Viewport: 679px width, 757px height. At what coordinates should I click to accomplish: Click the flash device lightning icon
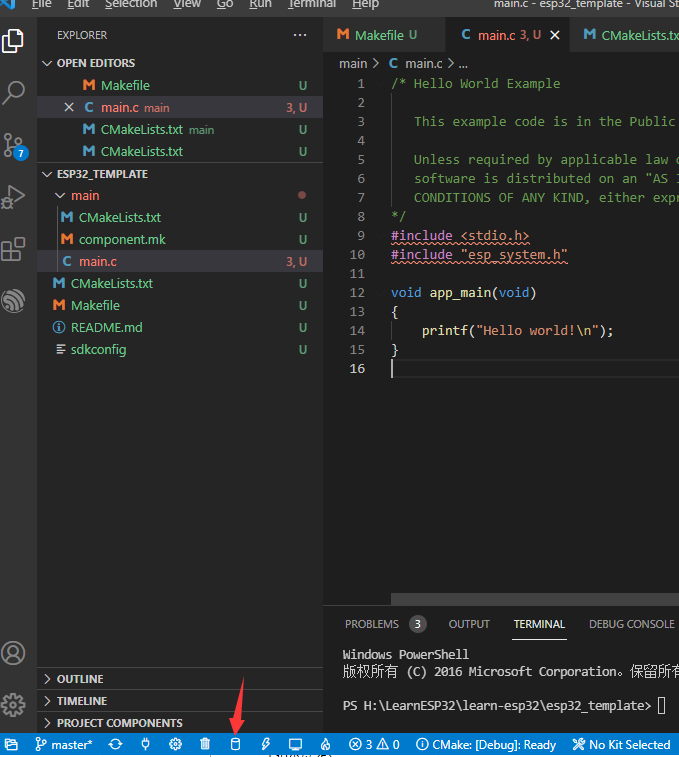(265, 744)
